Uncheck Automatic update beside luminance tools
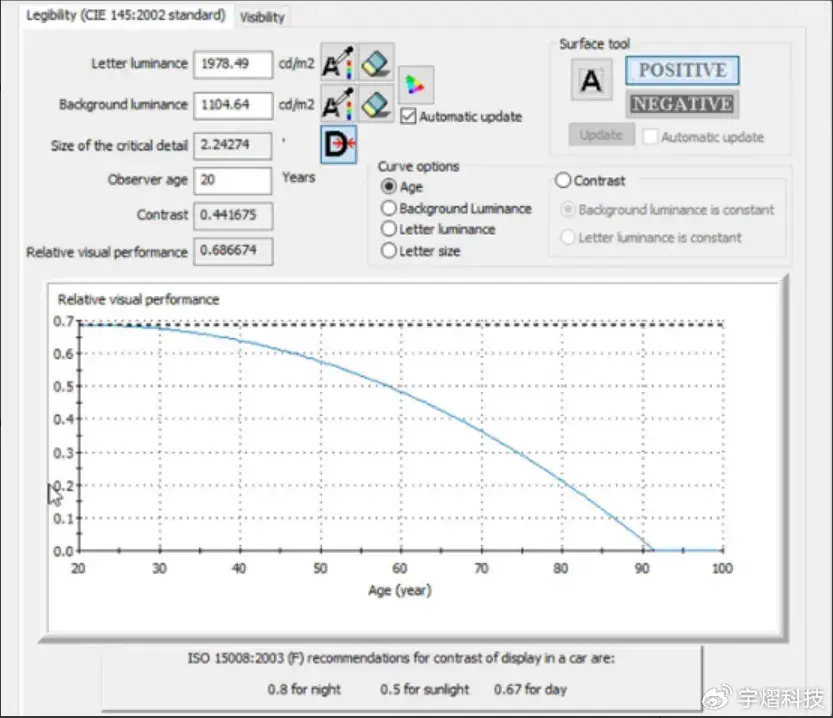833x718 pixels. tap(408, 116)
